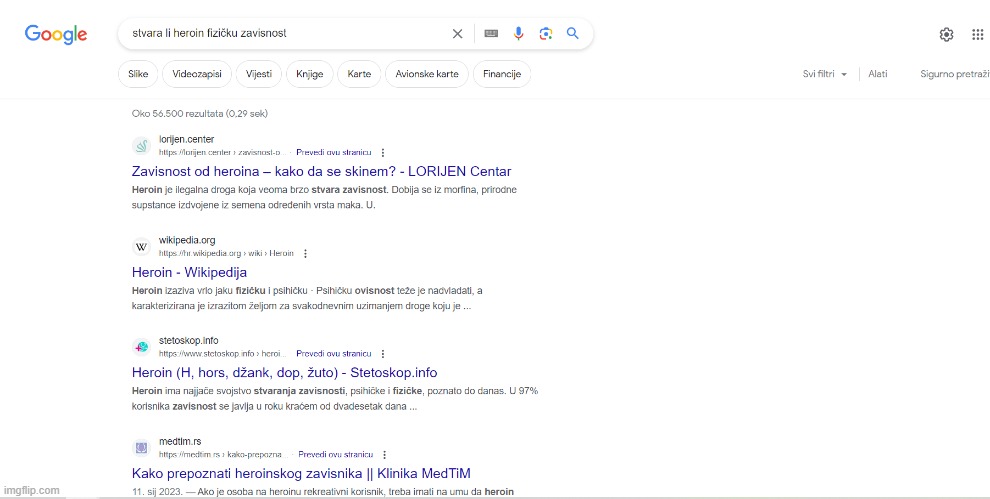990x499 pixels.
Task: Select the Karte filter chip
Action: tap(359, 74)
